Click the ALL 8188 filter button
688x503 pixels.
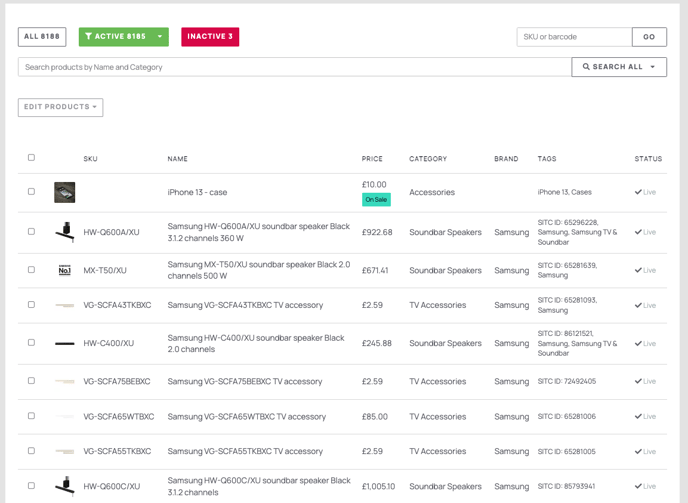pyautogui.click(x=42, y=37)
